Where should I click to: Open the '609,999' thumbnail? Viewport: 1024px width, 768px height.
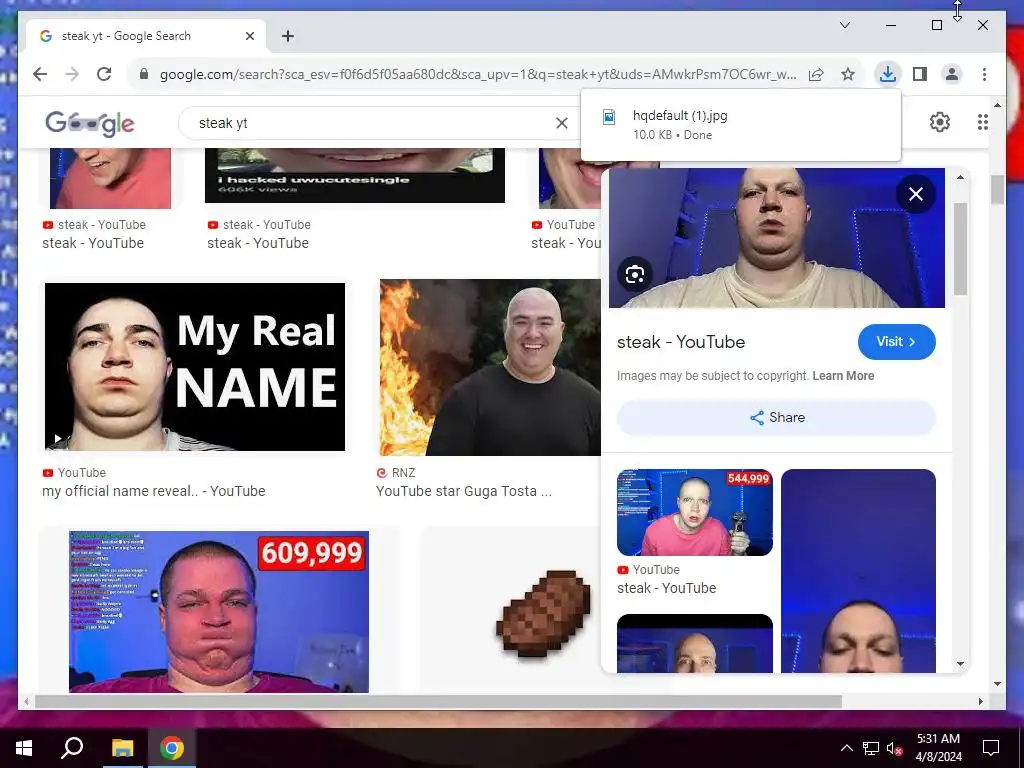coord(219,611)
